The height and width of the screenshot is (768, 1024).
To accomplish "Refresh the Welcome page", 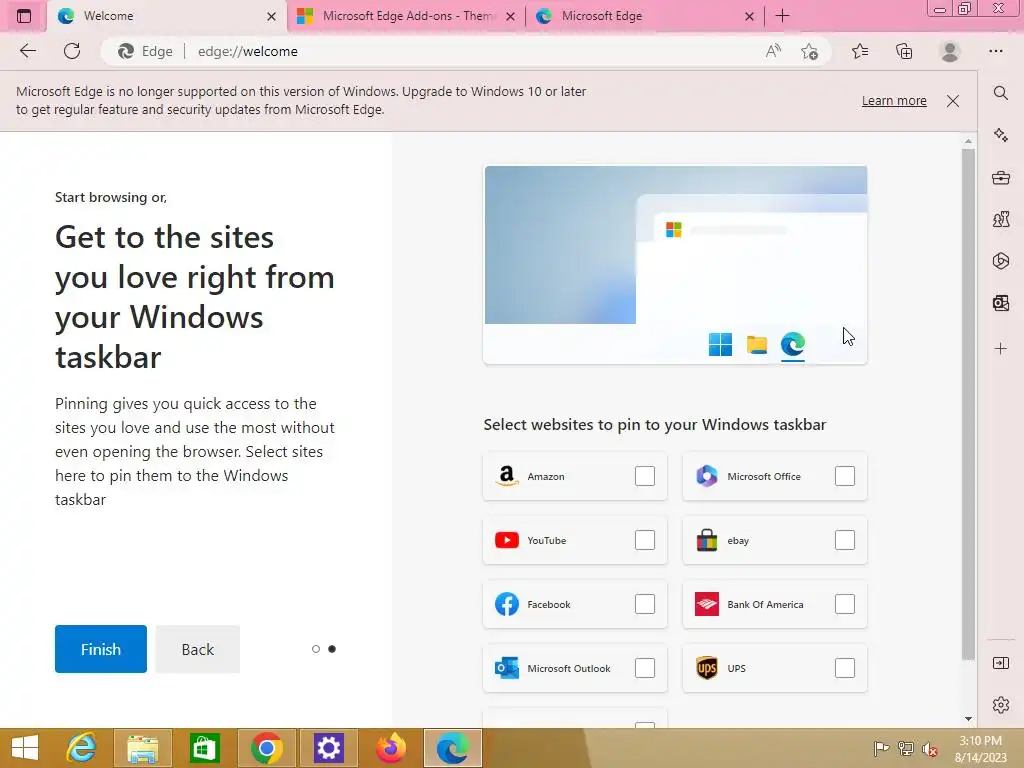I will [x=72, y=51].
